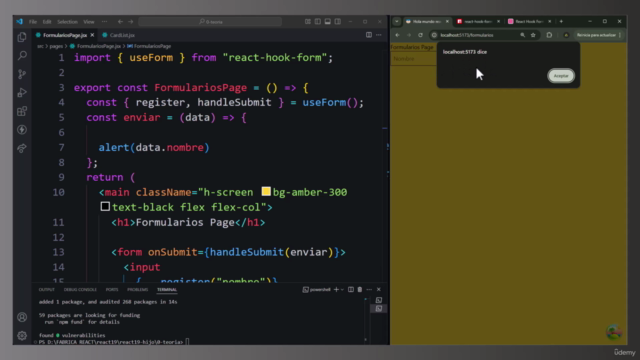The width and height of the screenshot is (640, 360).
Task: Open the Run and Debug view
Action: [x=22, y=93]
